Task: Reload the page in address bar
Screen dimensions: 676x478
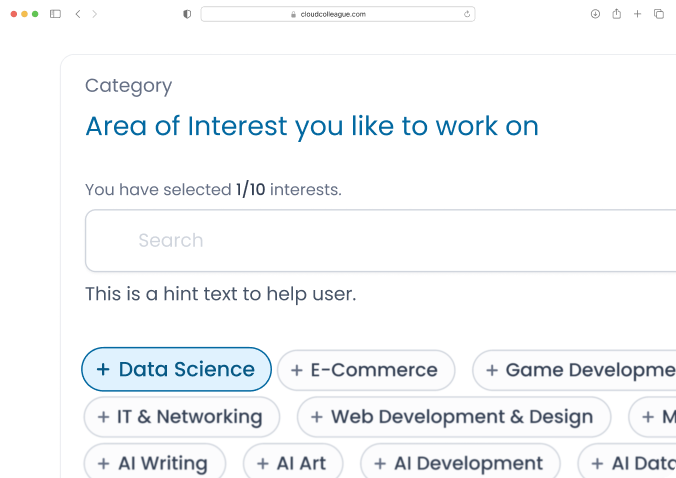Action: point(467,14)
